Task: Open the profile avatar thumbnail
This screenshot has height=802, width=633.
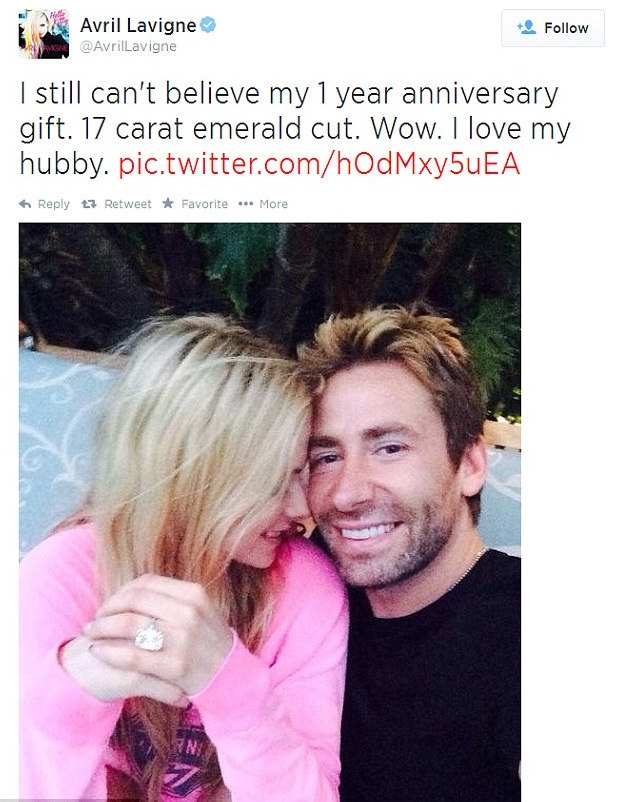Action: [44, 34]
